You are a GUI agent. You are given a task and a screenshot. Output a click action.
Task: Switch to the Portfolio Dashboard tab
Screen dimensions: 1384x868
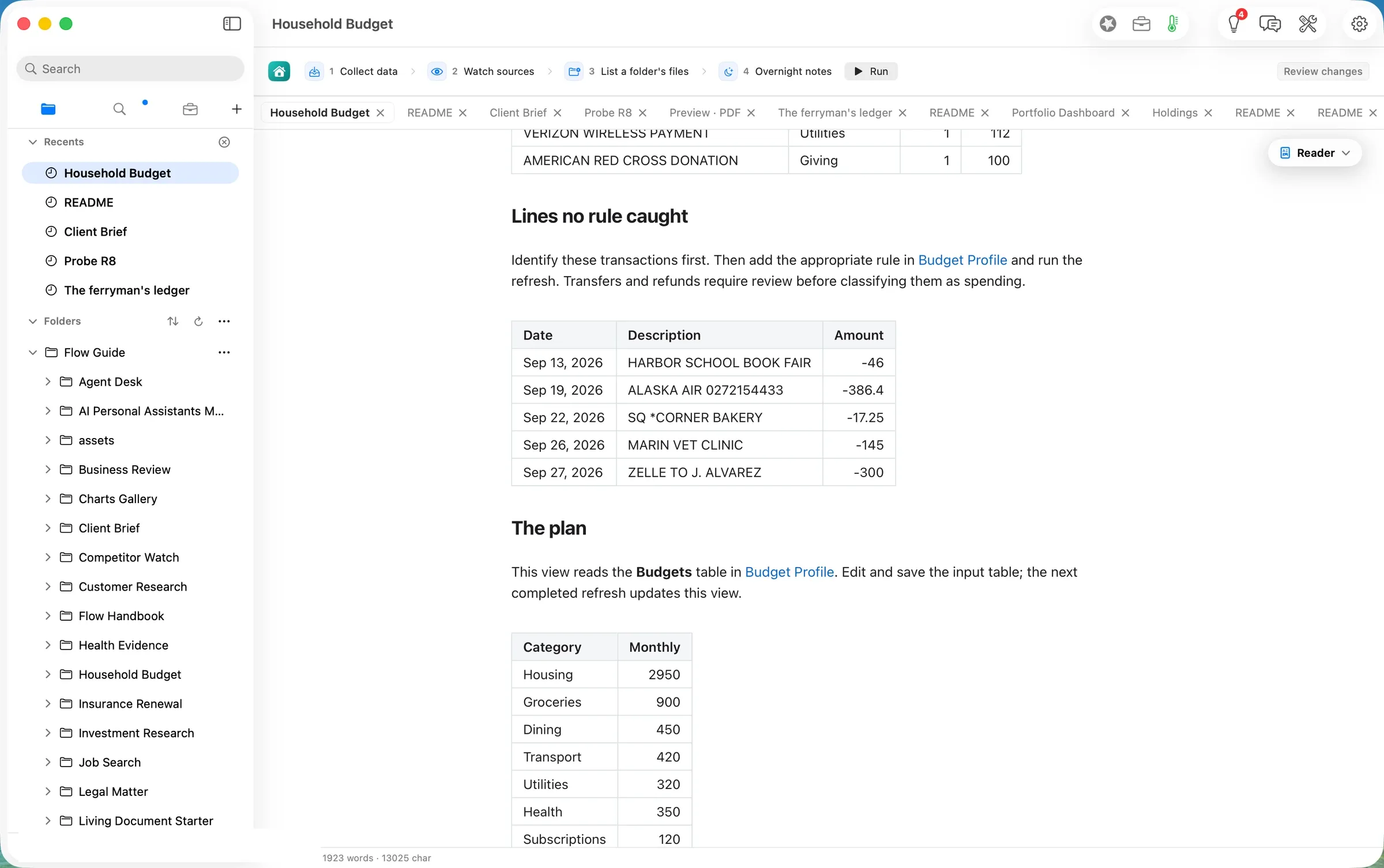[1063, 112]
